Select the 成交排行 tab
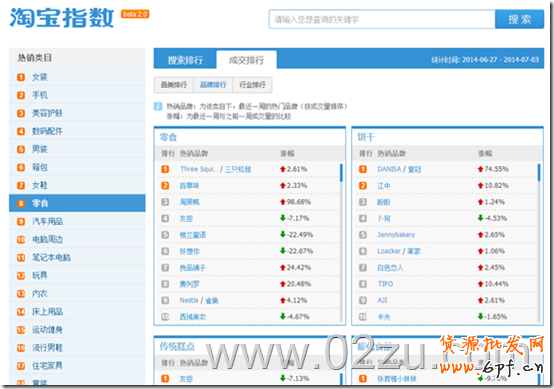Screen dimensions: 554x389 tap(246, 60)
